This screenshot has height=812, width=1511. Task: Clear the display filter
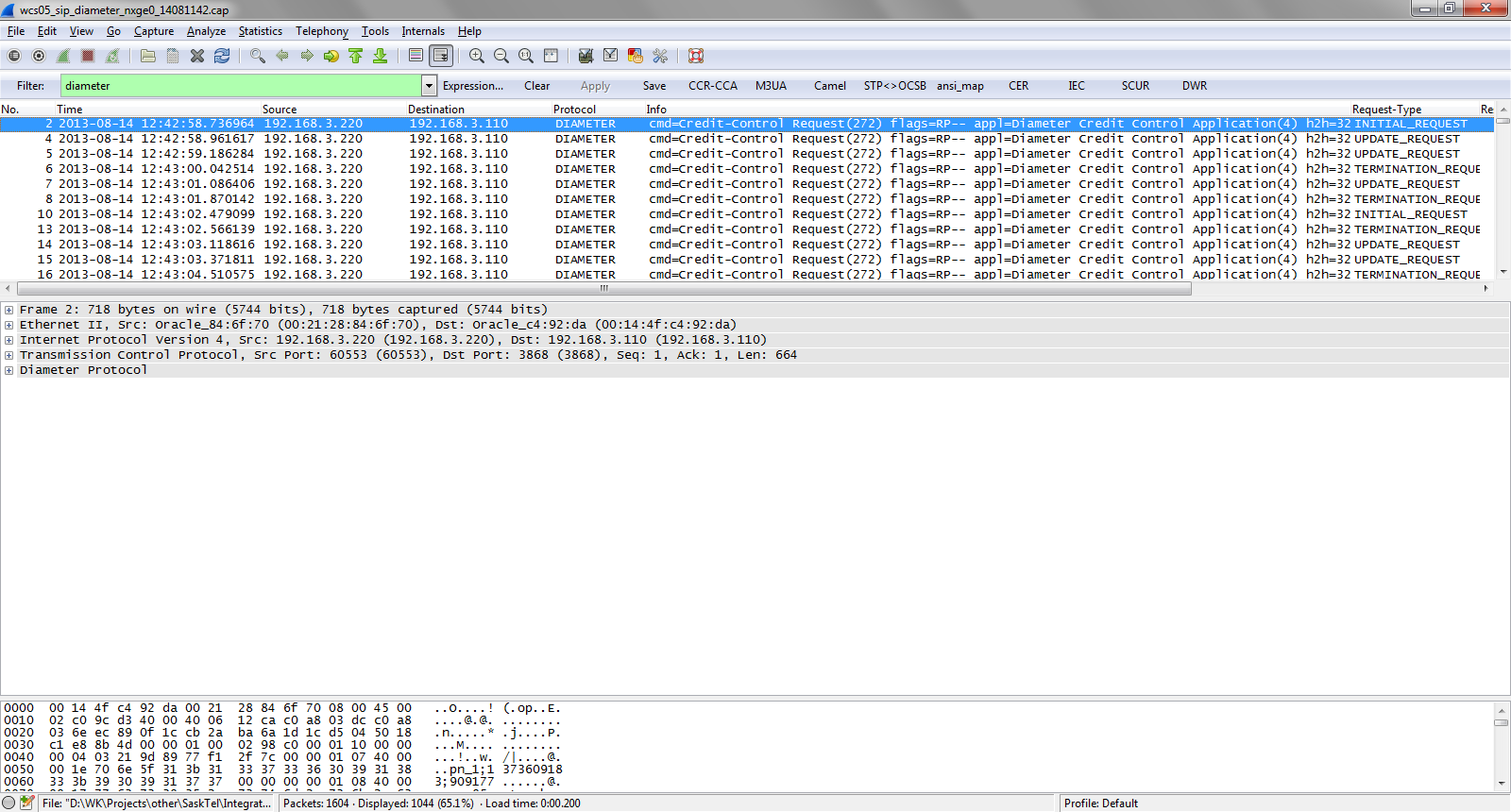click(x=537, y=86)
